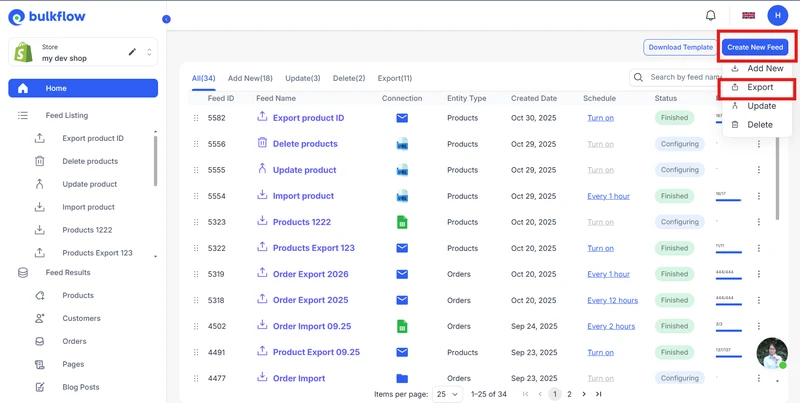The width and height of the screenshot is (800, 403).
Task: Open Products Export 123 in sidebar
Action: point(97,253)
